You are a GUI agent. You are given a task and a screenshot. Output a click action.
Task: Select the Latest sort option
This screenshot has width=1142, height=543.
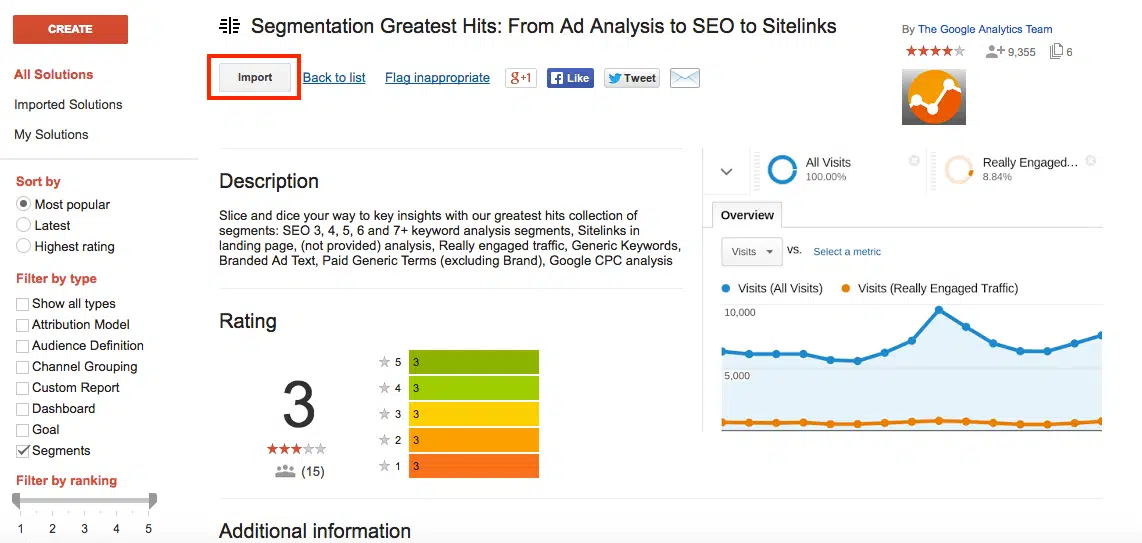coord(24,225)
